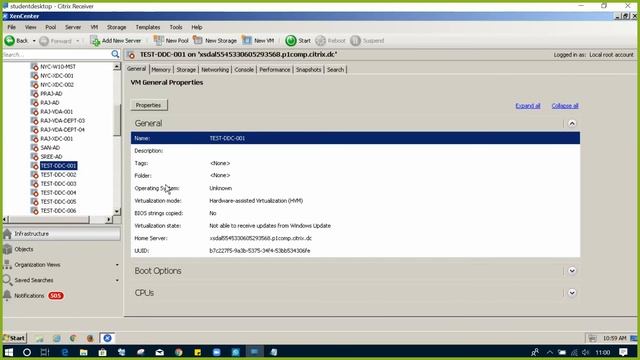Image resolution: width=640 pixels, height=360 pixels.
Task: Click the inner desktop Start button
Action: 14,338
